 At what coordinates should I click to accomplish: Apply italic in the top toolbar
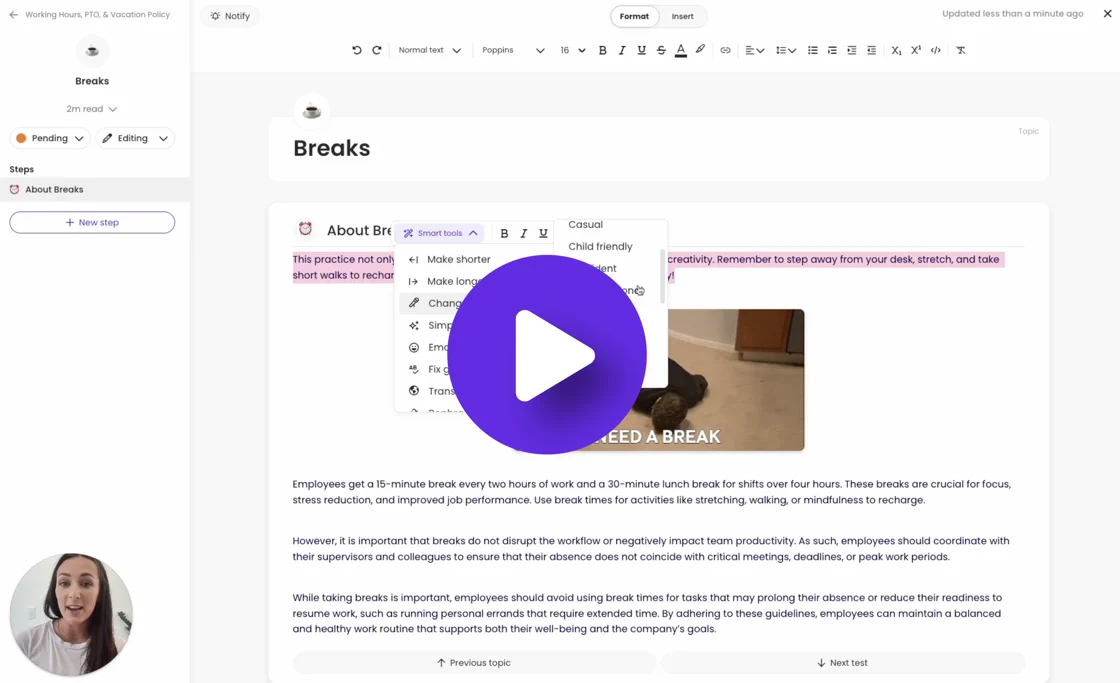pos(622,50)
